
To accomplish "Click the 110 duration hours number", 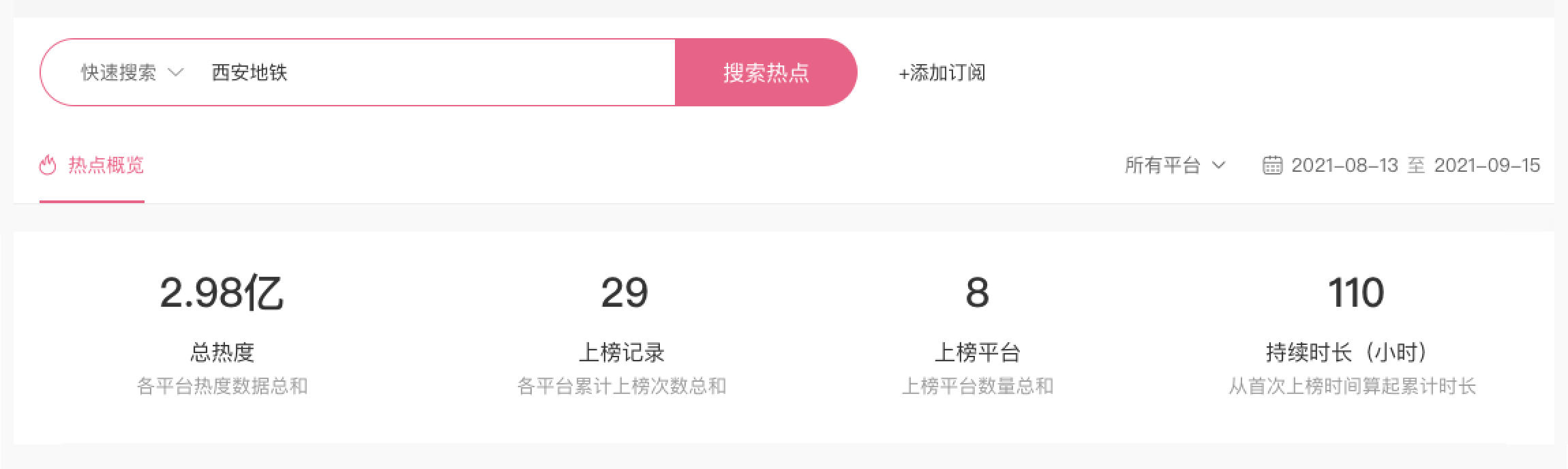I will pyautogui.click(x=1355, y=293).
